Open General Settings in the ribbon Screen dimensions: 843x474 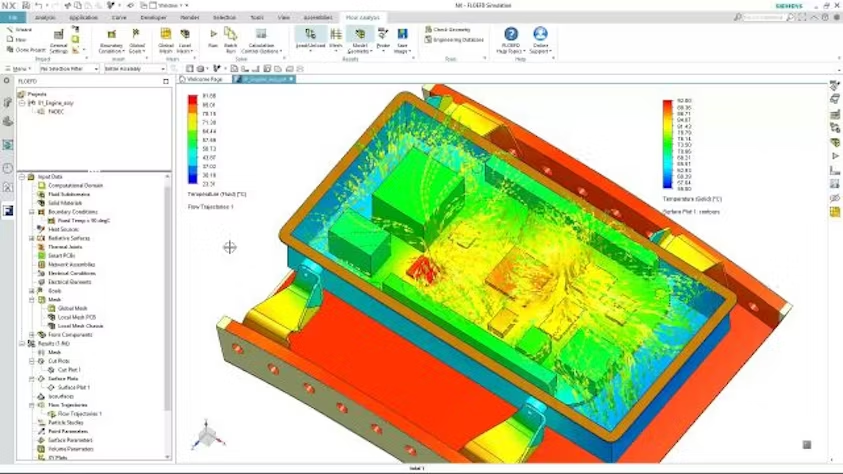59,40
